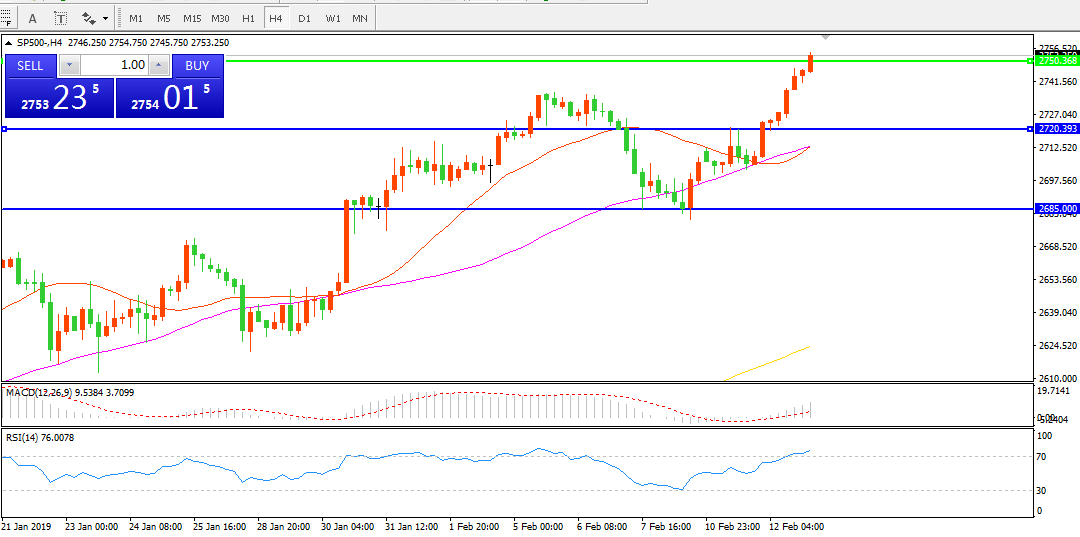The width and height of the screenshot is (1080, 537).
Task: Select the M15 timeframe button
Action: click(192, 18)
